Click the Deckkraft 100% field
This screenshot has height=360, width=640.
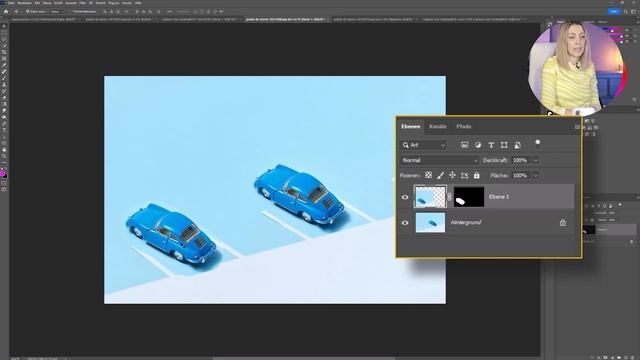(x=520, y=160)
